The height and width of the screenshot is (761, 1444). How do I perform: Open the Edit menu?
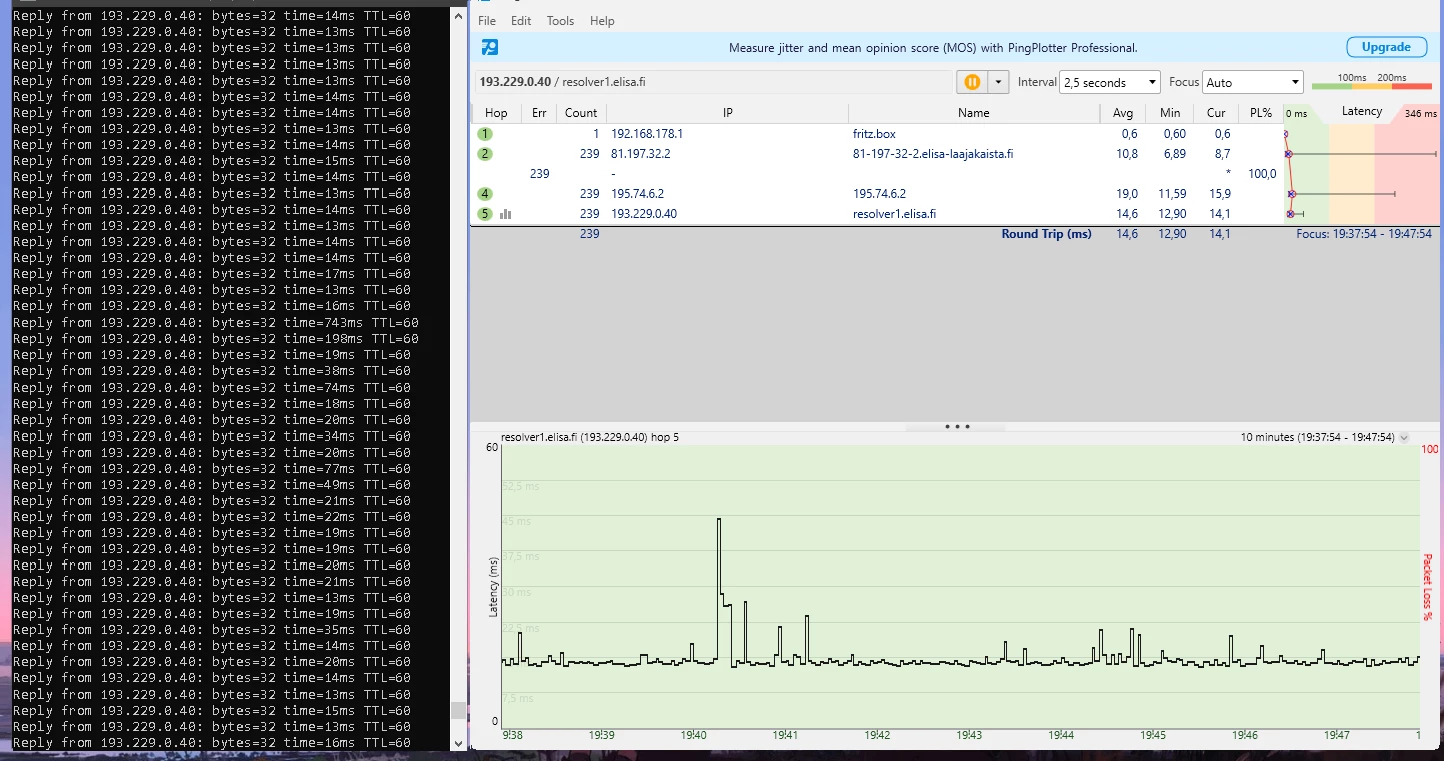click(x=521, y=21)
